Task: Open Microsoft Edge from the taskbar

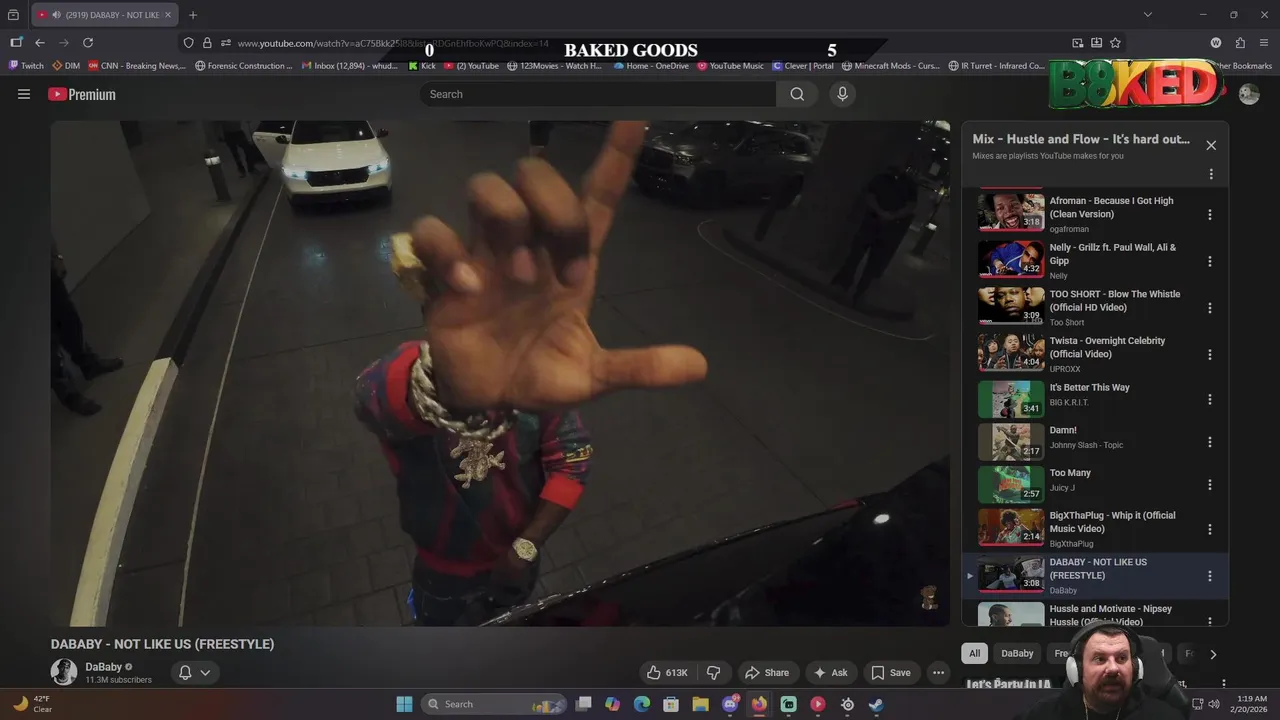Action: [x=642, y=704]
